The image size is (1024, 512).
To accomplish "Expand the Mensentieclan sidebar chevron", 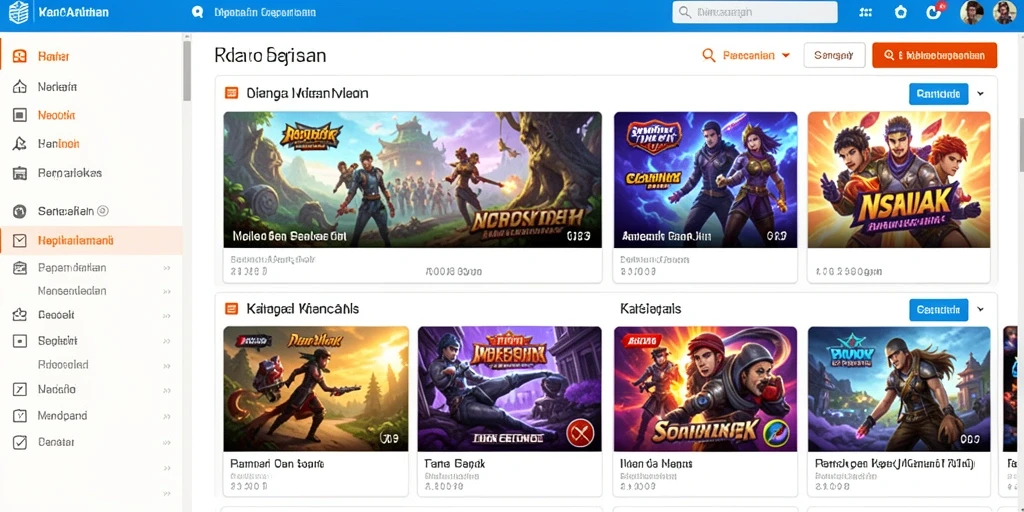I will (x=167, y=291).
